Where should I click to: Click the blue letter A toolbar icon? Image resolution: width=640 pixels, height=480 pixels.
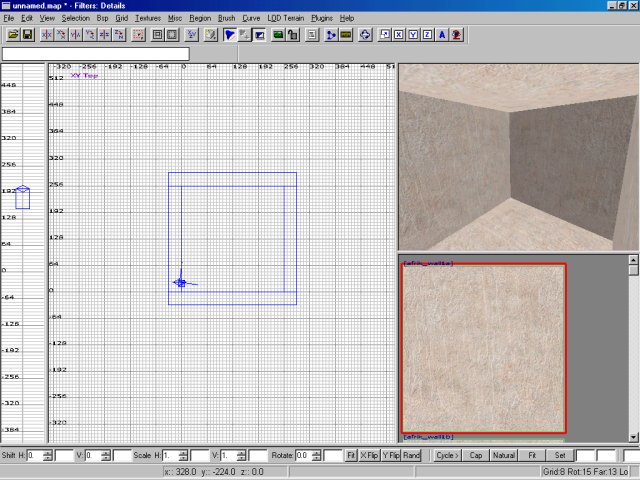click(442, 34)
